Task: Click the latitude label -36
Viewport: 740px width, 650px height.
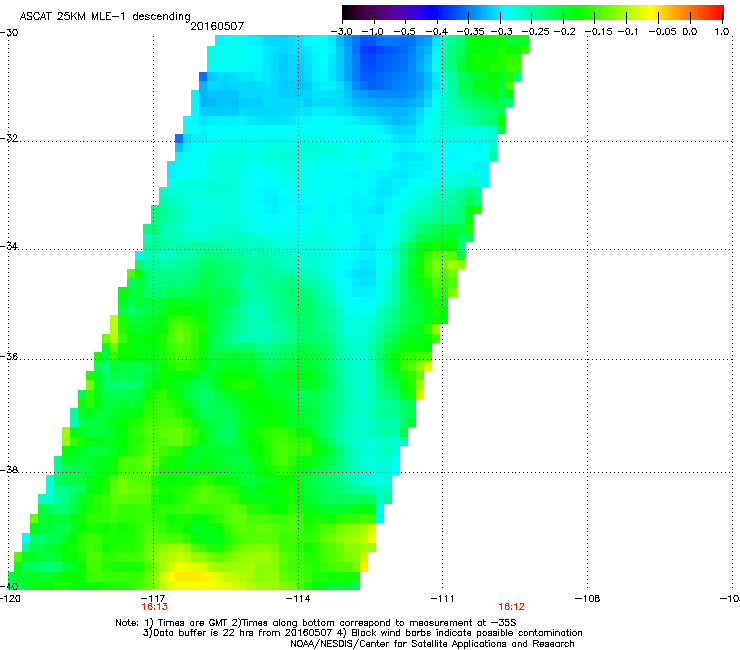Action: pyautogui.click(x=9, y=356)
